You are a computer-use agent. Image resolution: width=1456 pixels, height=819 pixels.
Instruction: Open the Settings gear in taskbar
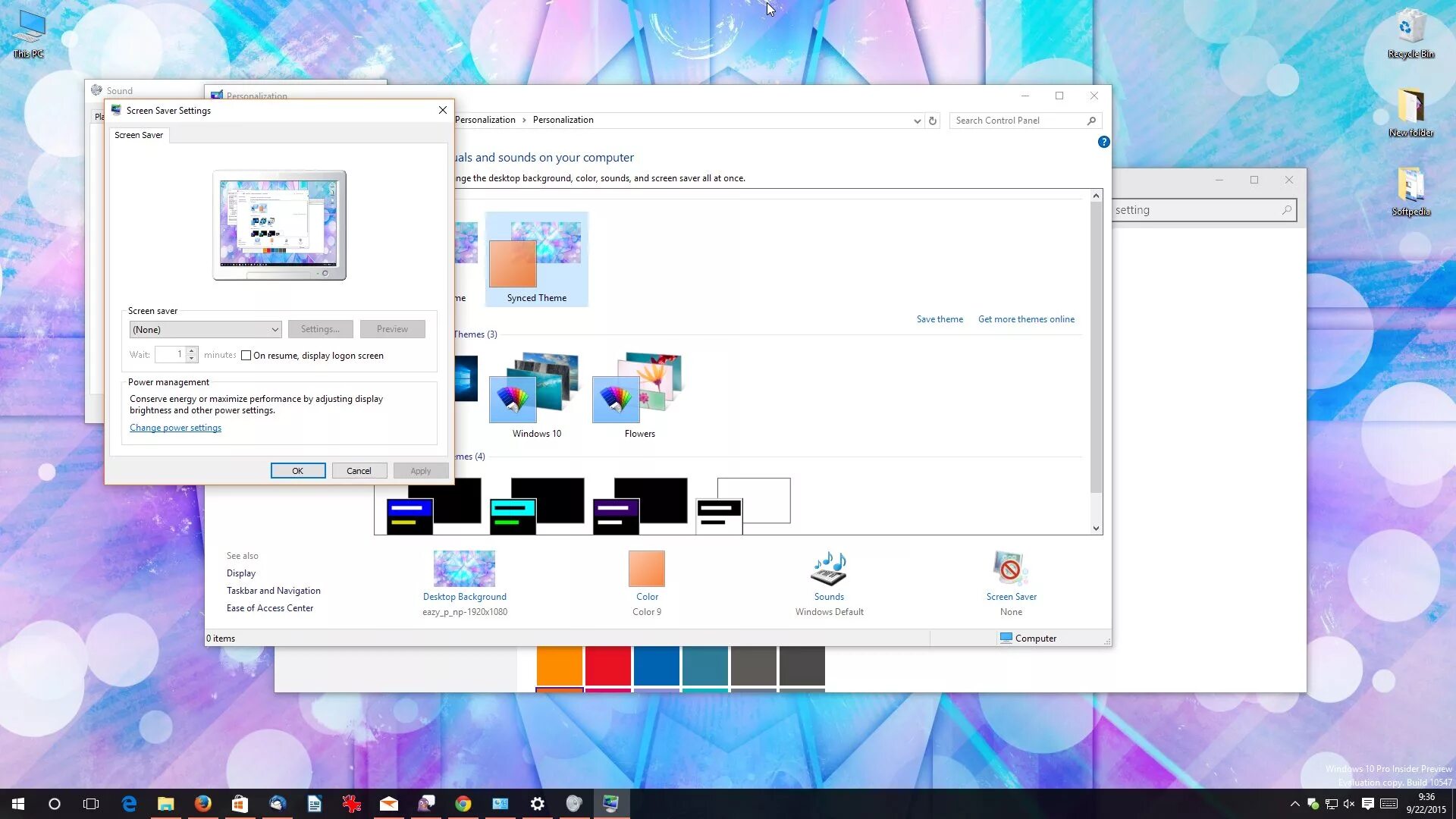[x=538, y=804]
